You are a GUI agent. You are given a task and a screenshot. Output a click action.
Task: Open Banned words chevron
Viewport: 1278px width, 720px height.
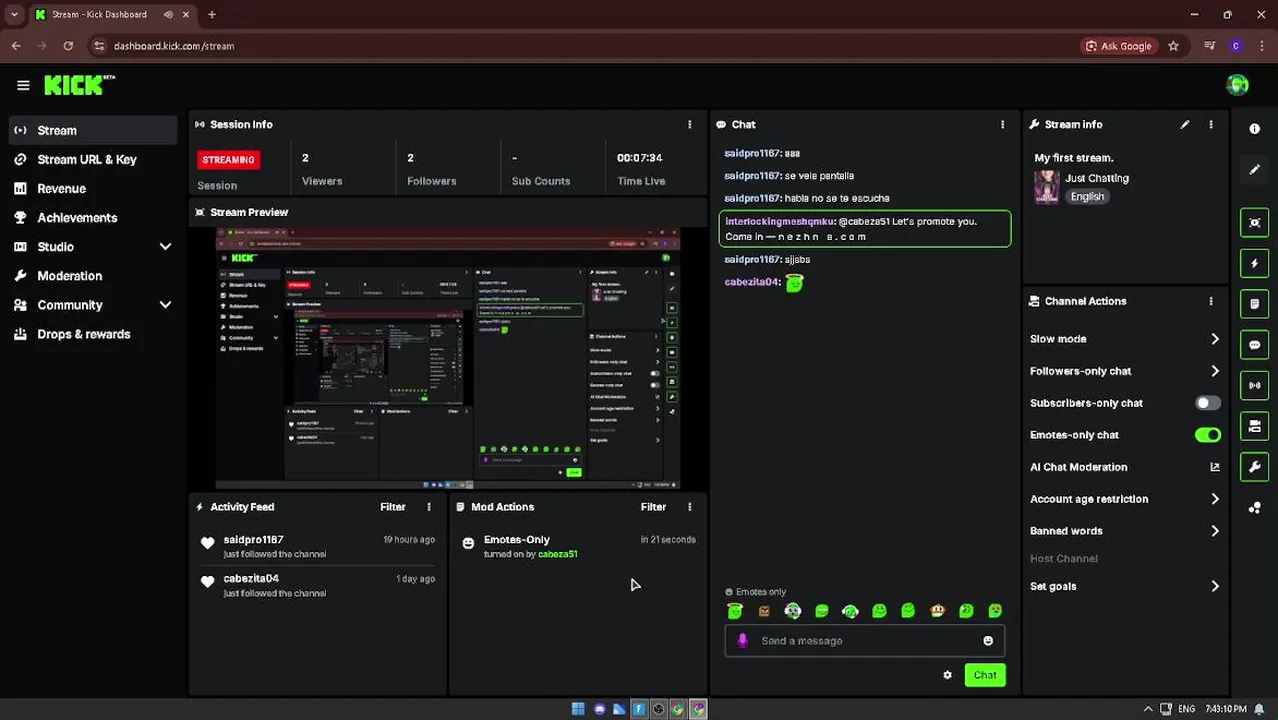coord(1215,531)
